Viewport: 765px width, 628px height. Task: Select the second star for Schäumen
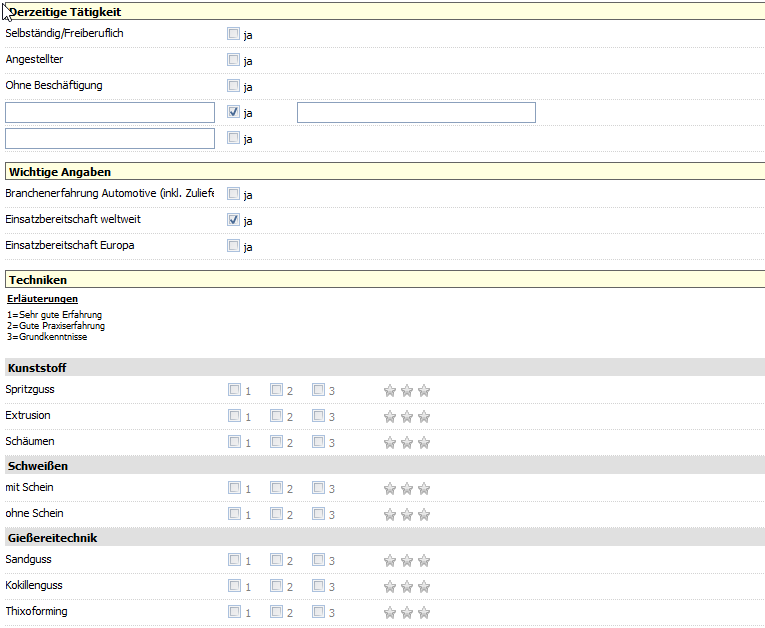(406, 442)
